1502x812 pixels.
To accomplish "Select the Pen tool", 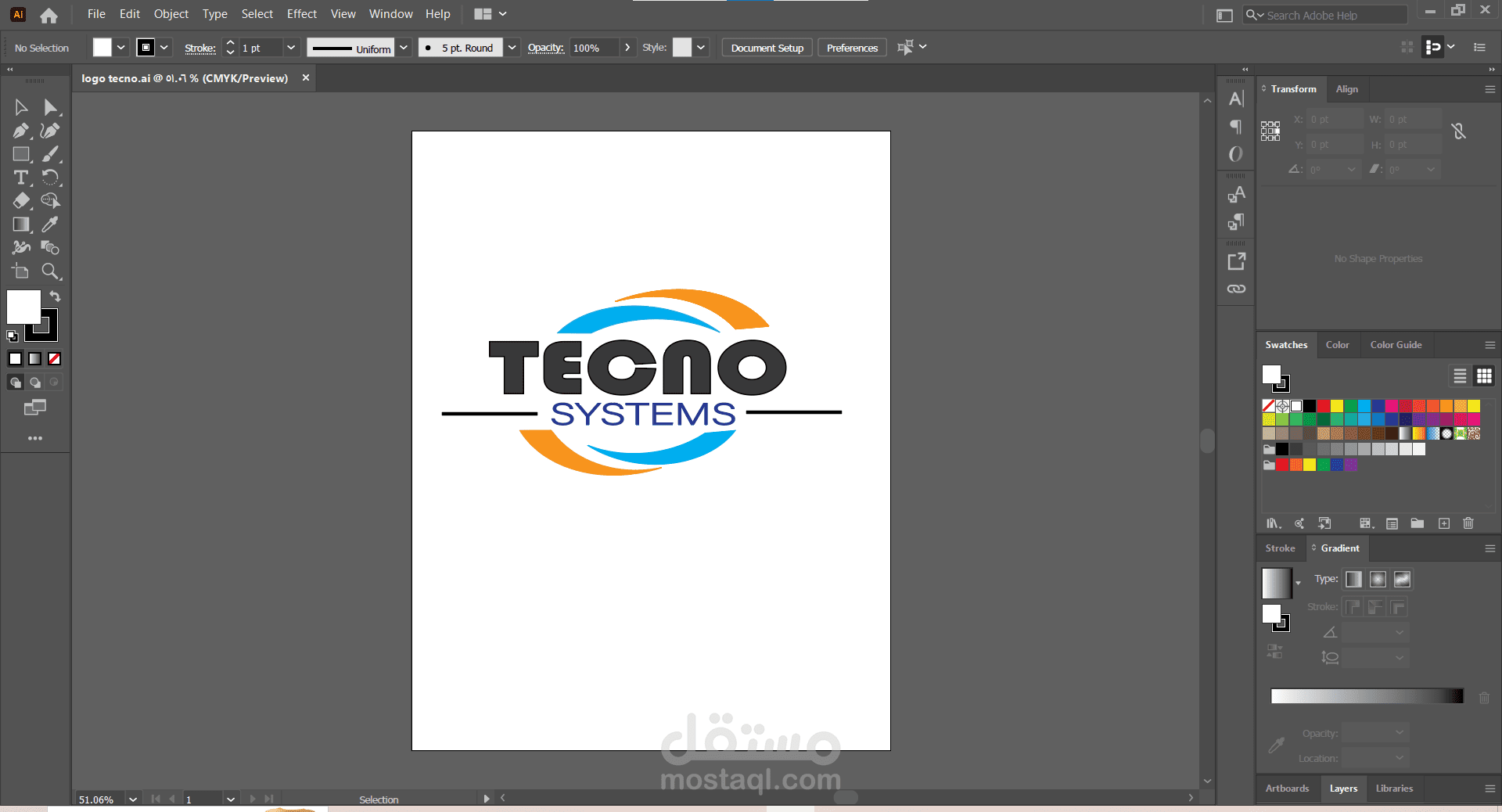I will click(21, 131).
